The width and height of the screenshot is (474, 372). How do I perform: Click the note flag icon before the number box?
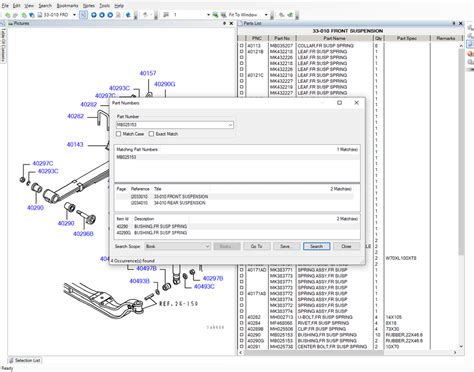[166, 15]
